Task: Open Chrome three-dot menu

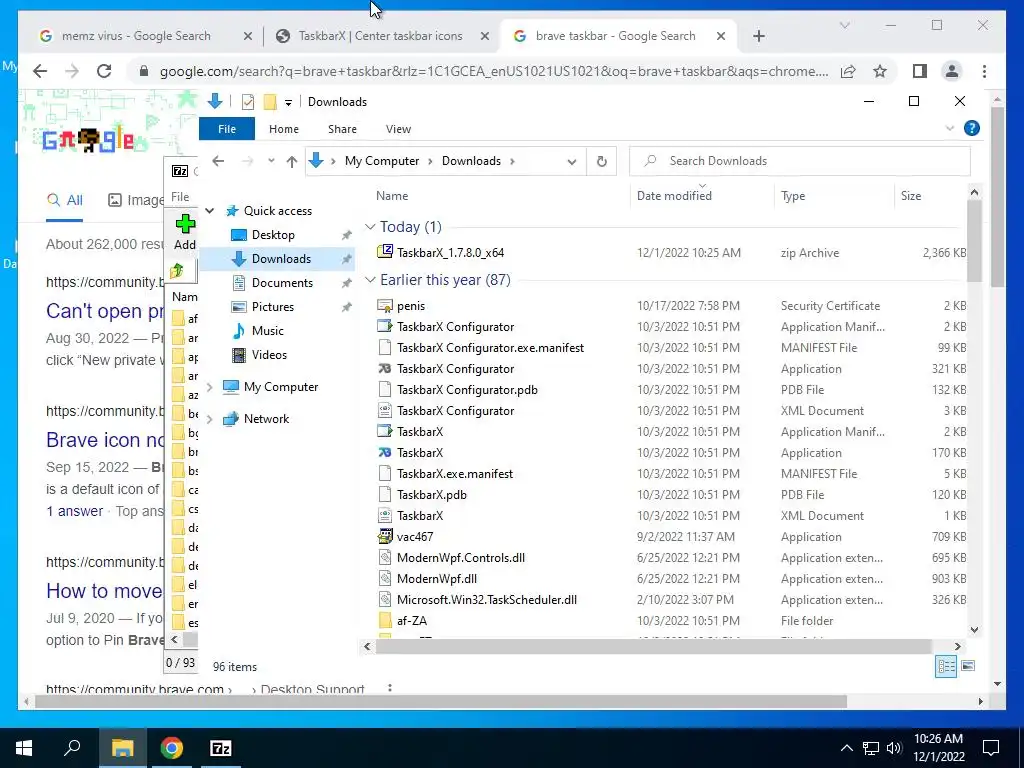Action: pos(984,71)
